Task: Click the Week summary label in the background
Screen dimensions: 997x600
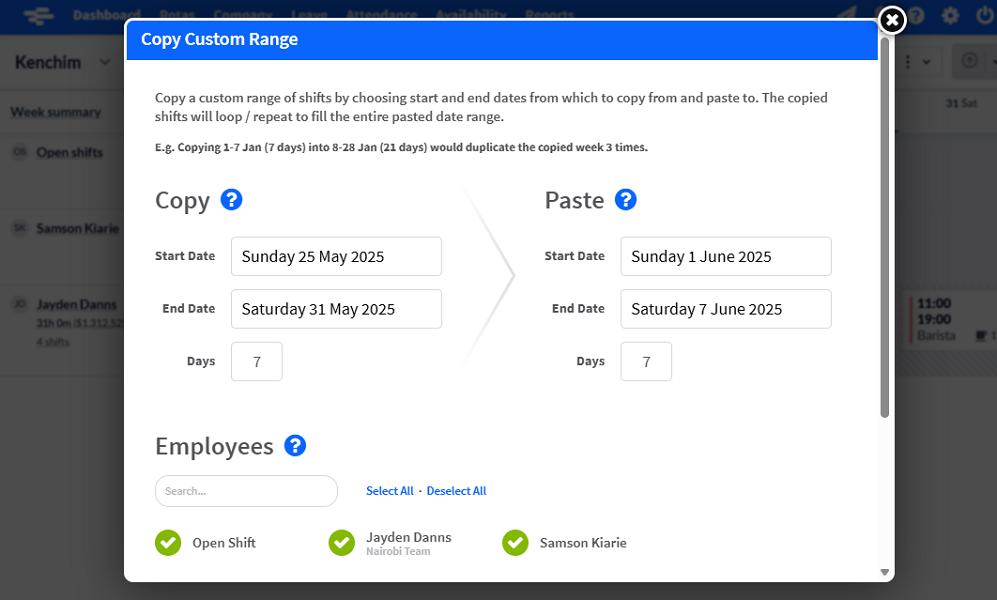Action: pyautogui.click(x=56, y=112)
